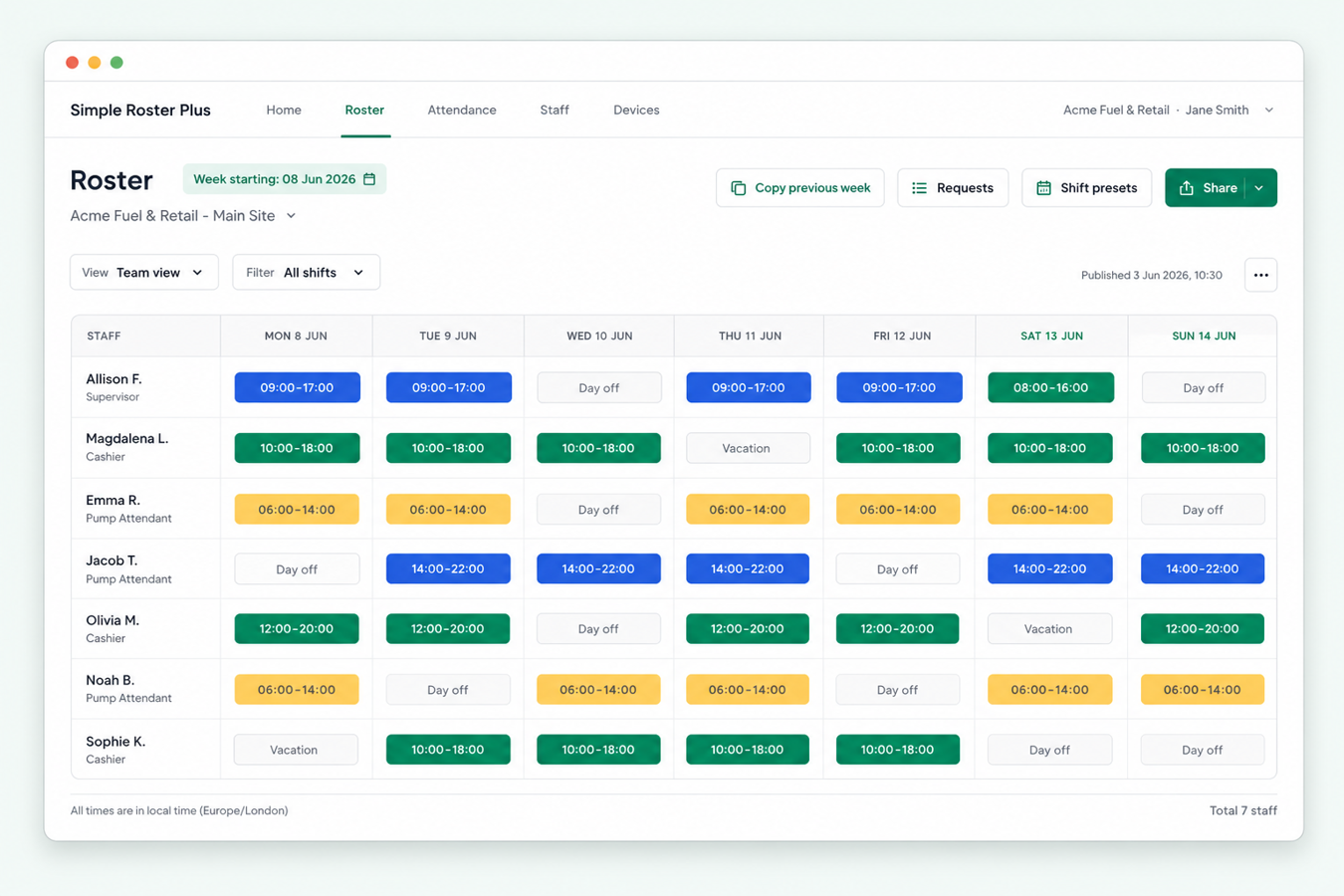Open the All shifts filter dropdown
Screen dimensions: 1344x896
point(306,273)
